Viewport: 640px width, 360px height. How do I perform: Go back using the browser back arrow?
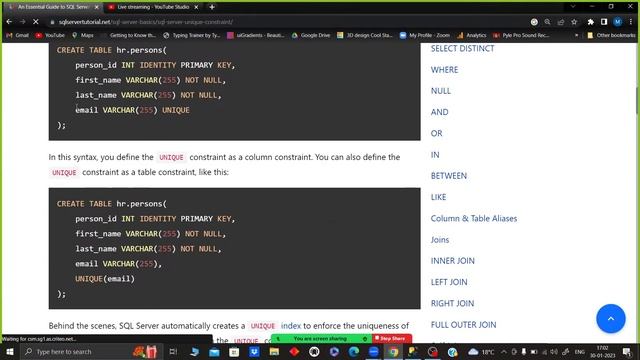coord(9,22)
